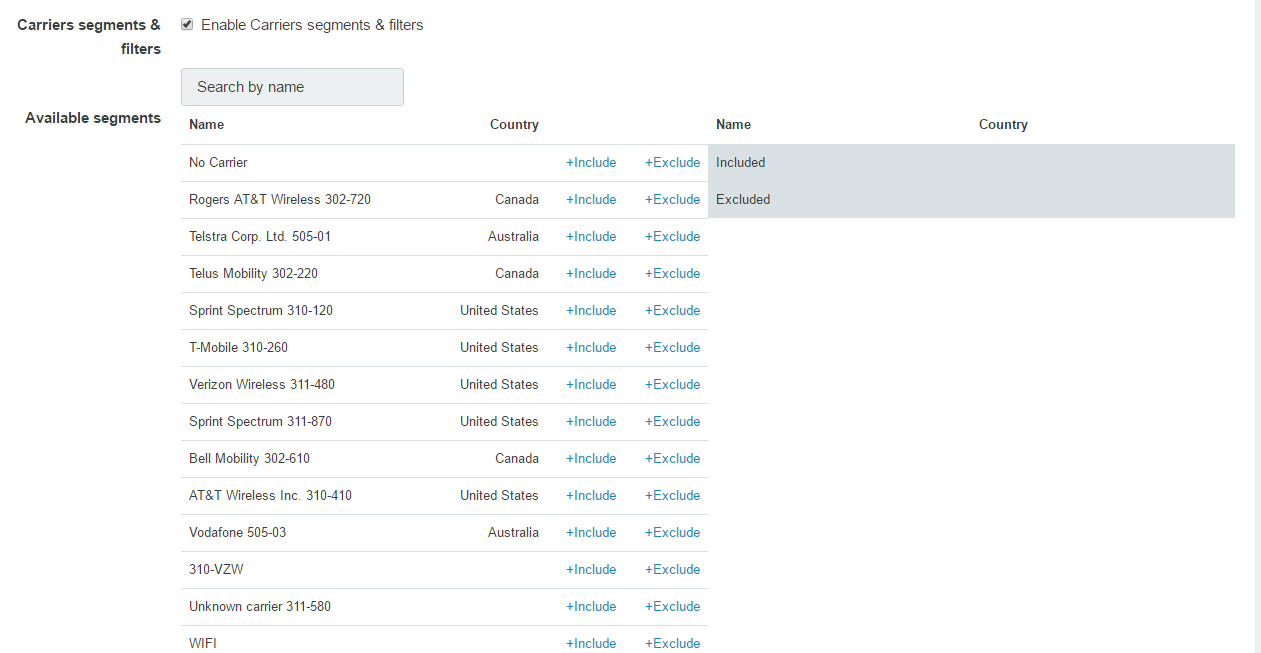Include T-Mobile 310-260 carrier
Viewport: 1261px width, 653px height.
pos(591,348)
